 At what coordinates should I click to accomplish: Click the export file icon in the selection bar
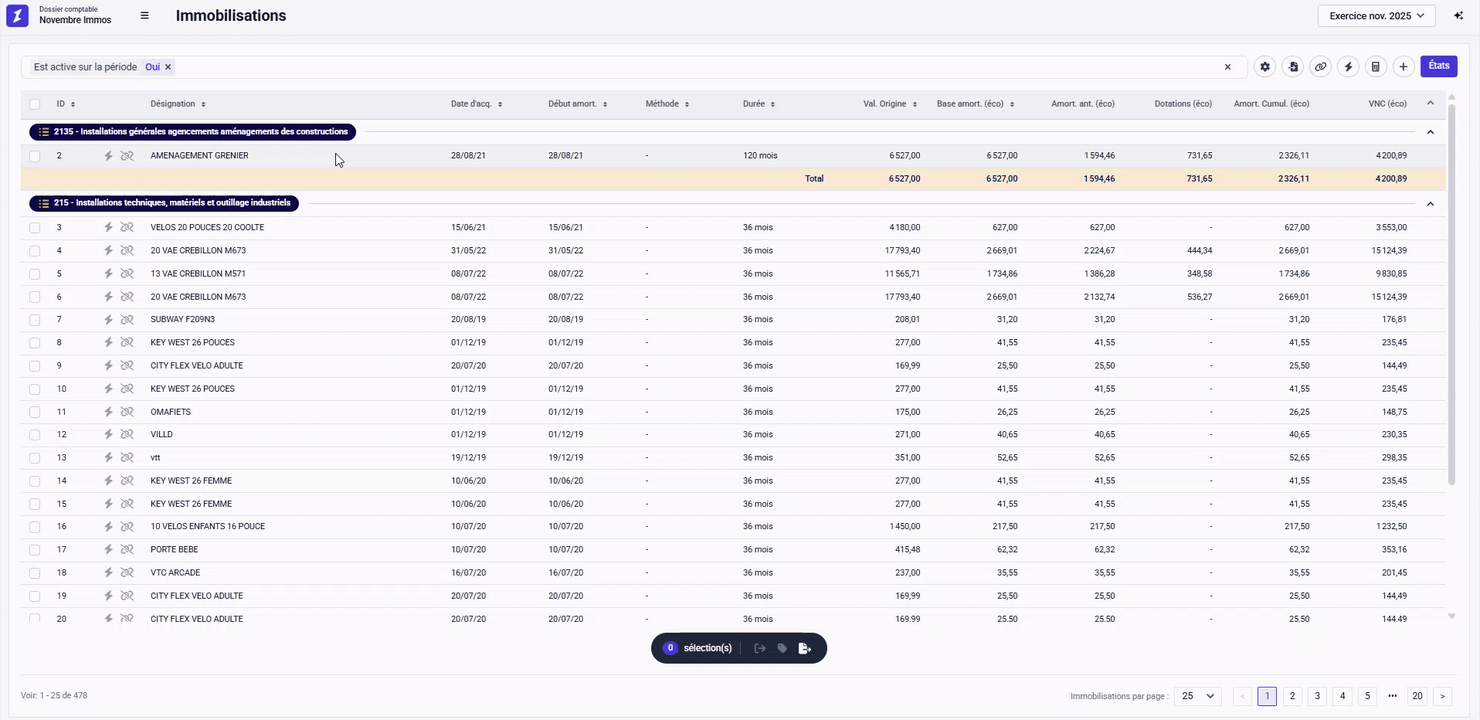[x=805, y=649]
